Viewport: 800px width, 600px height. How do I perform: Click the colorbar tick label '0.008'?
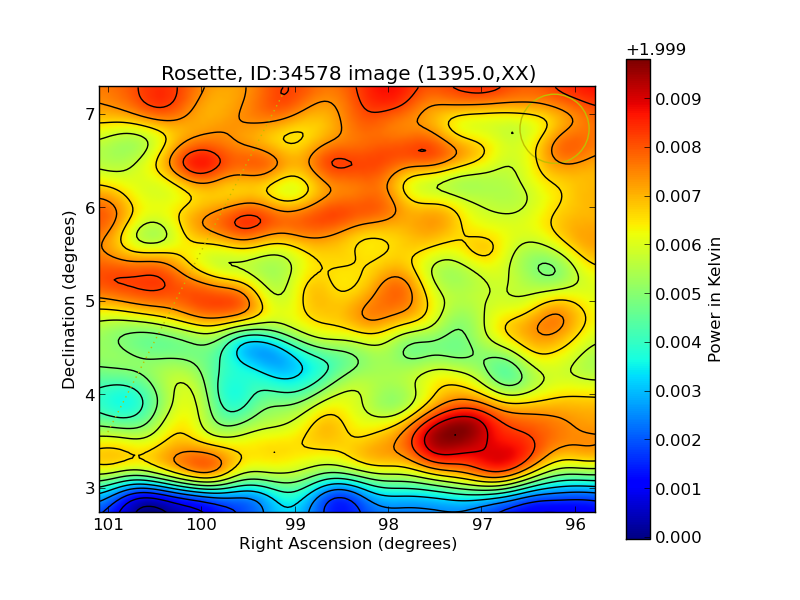coord(678,147)
